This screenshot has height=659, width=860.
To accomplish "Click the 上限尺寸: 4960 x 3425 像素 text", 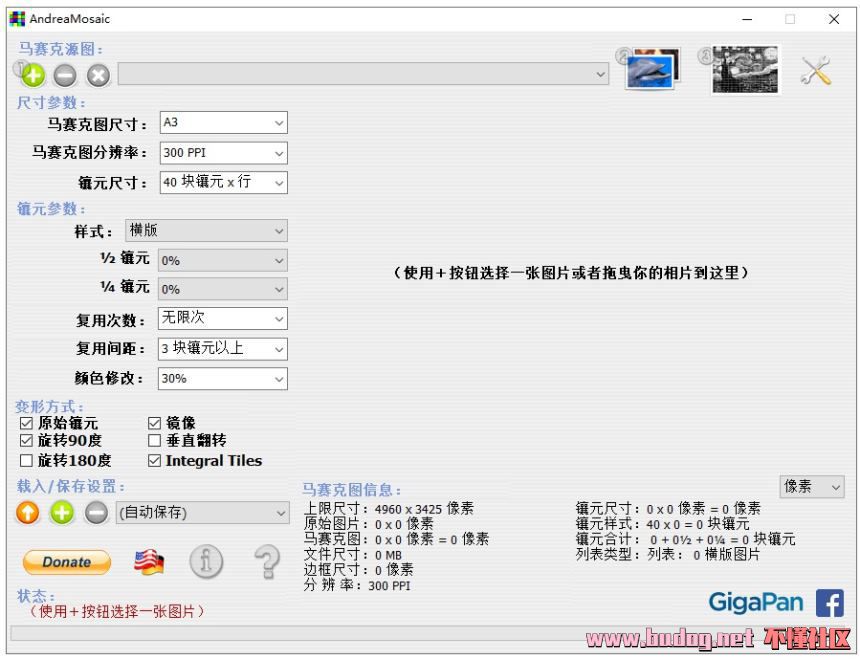I will click(x=389, y=509).
